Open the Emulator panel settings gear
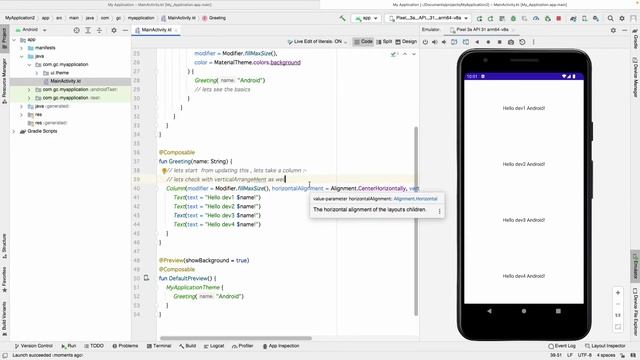This screenshot has height=360, width=640. 613,30
